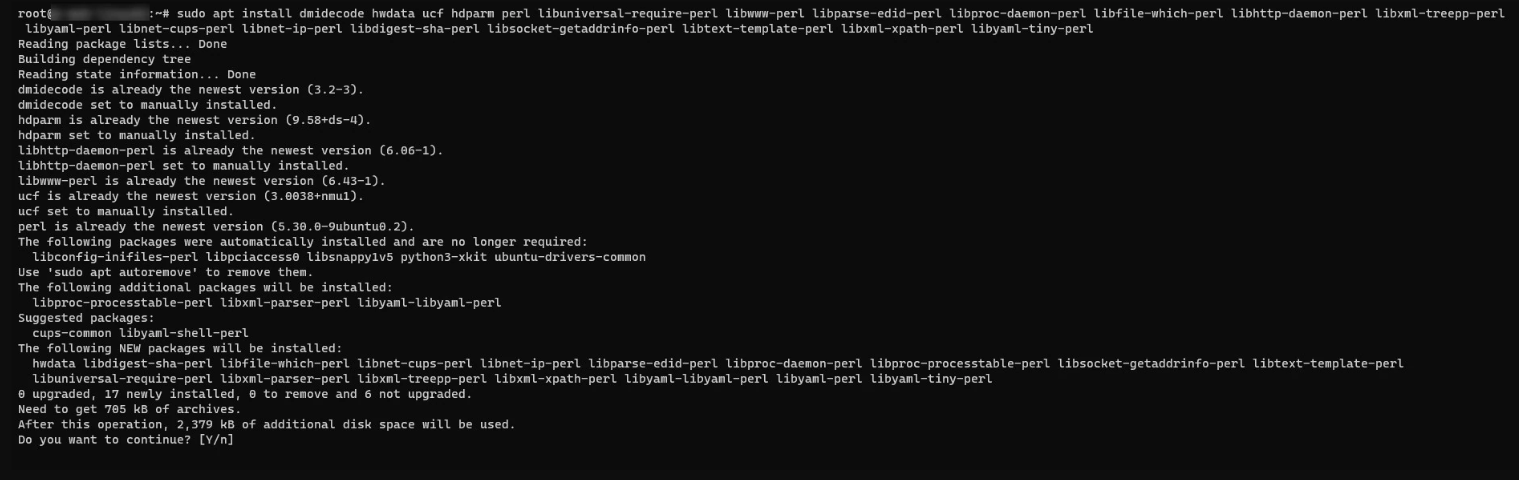Click the "Reading state information... Done" line
Image resolution: width=1519 pixels, height=480 pixels.
[x=137, y=74]
